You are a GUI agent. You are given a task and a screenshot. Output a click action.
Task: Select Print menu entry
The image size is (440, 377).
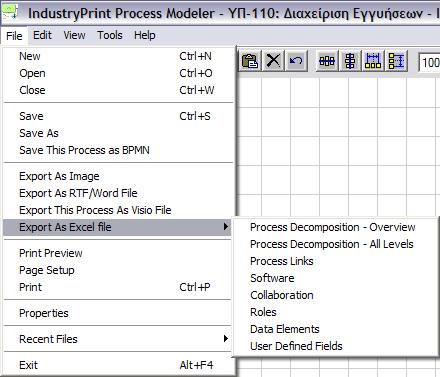117,287
